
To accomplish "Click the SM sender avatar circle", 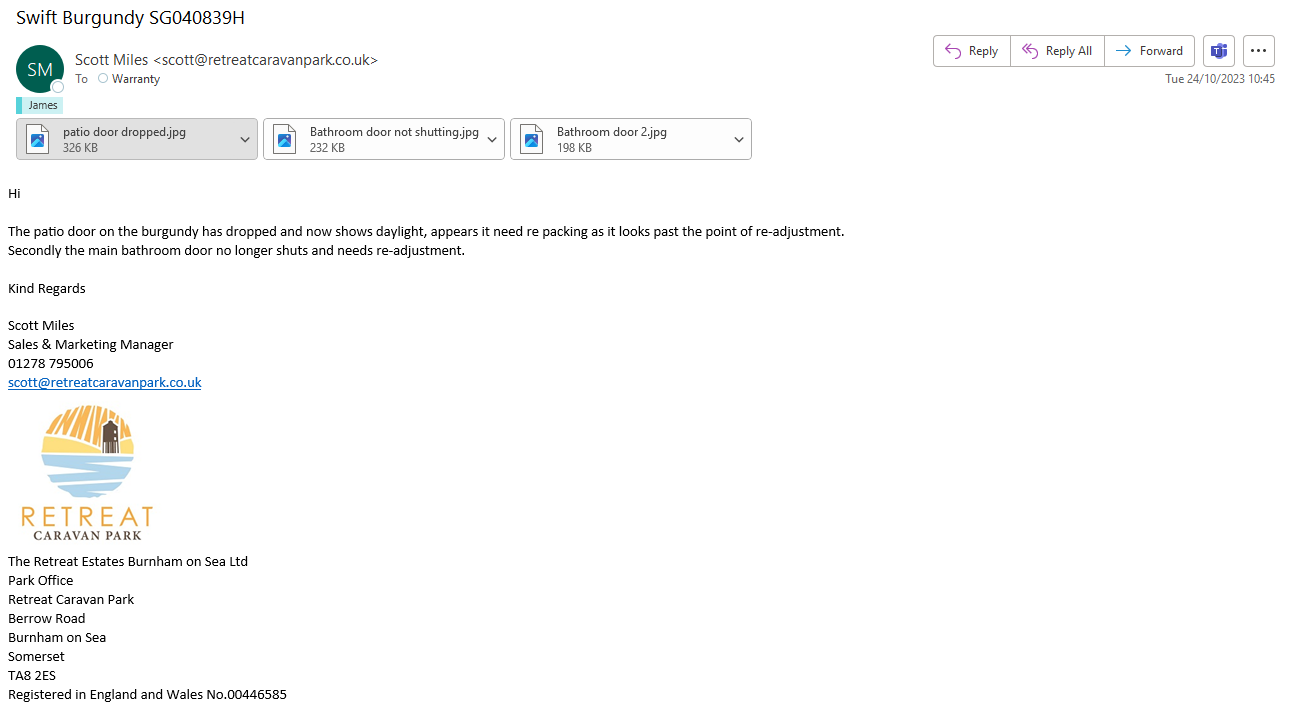I will (40, 69).
